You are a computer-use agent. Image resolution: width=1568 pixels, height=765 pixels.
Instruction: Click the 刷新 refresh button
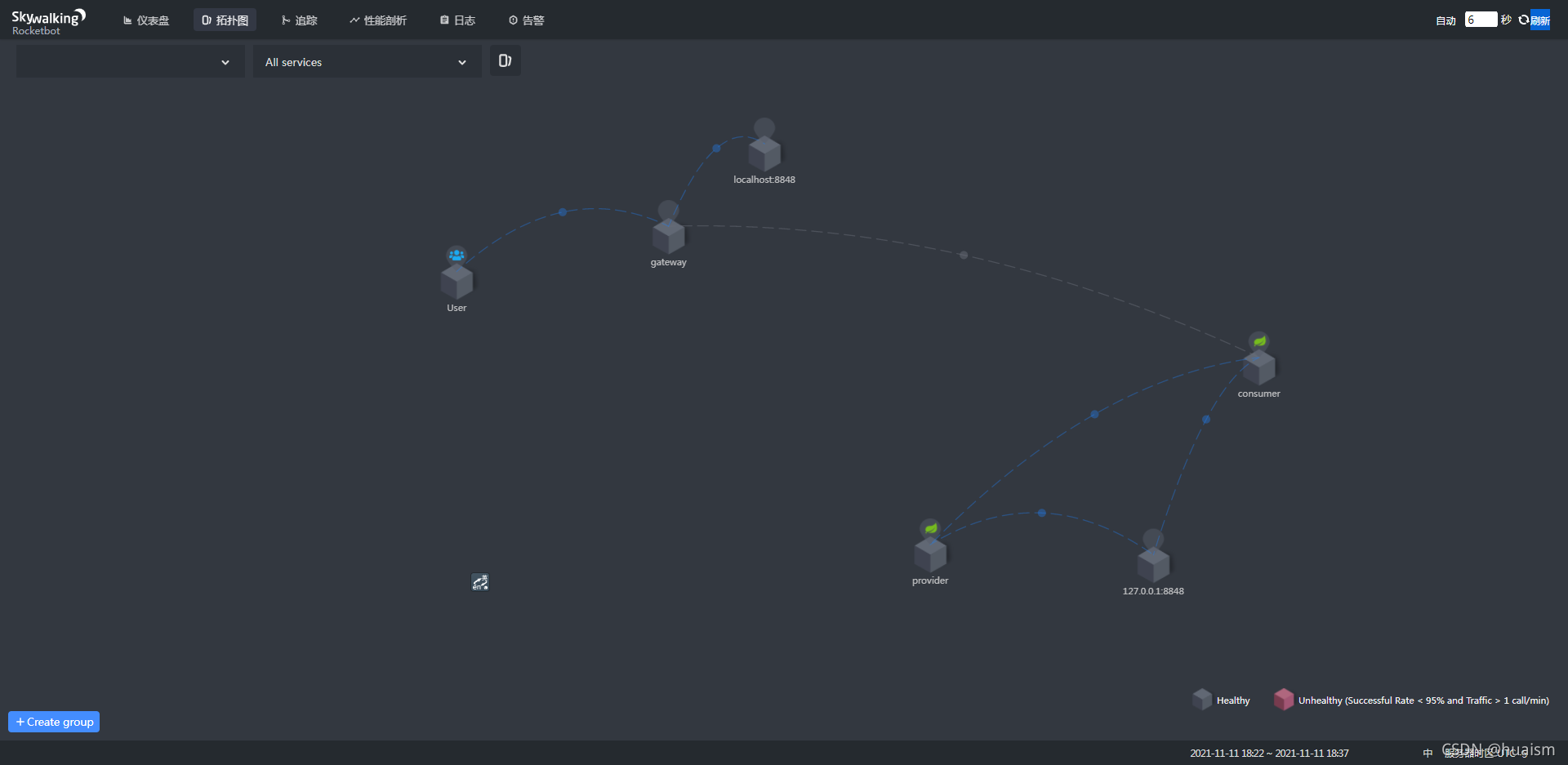tap(1540, 20)
